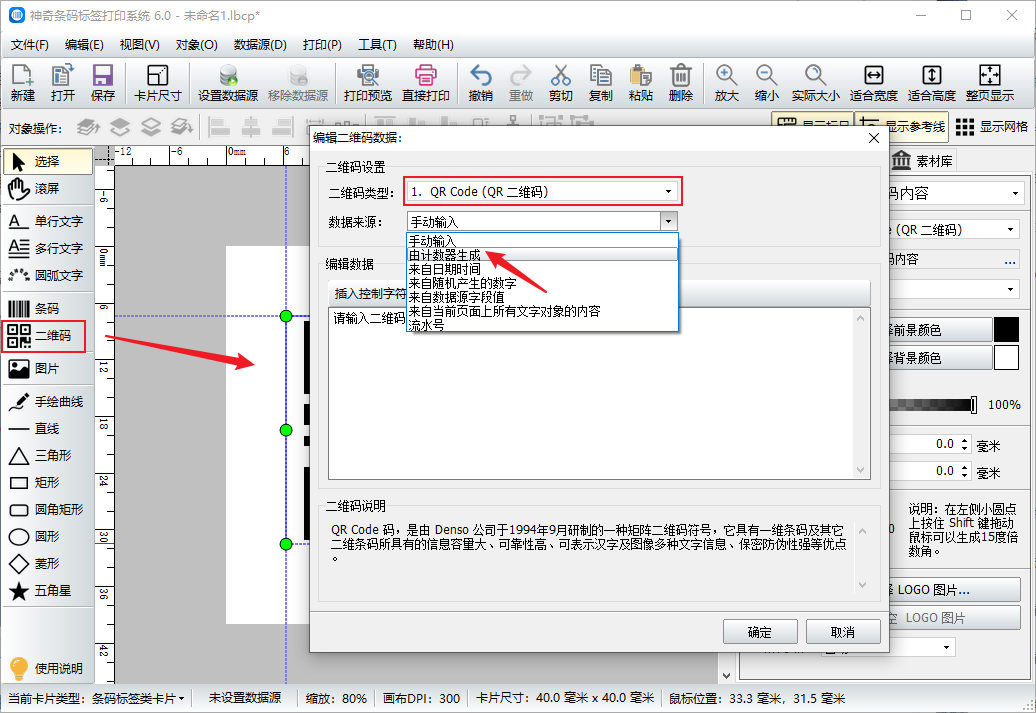
Task: Click the 直接打印 direct print icon
Action: coord(425,82)
